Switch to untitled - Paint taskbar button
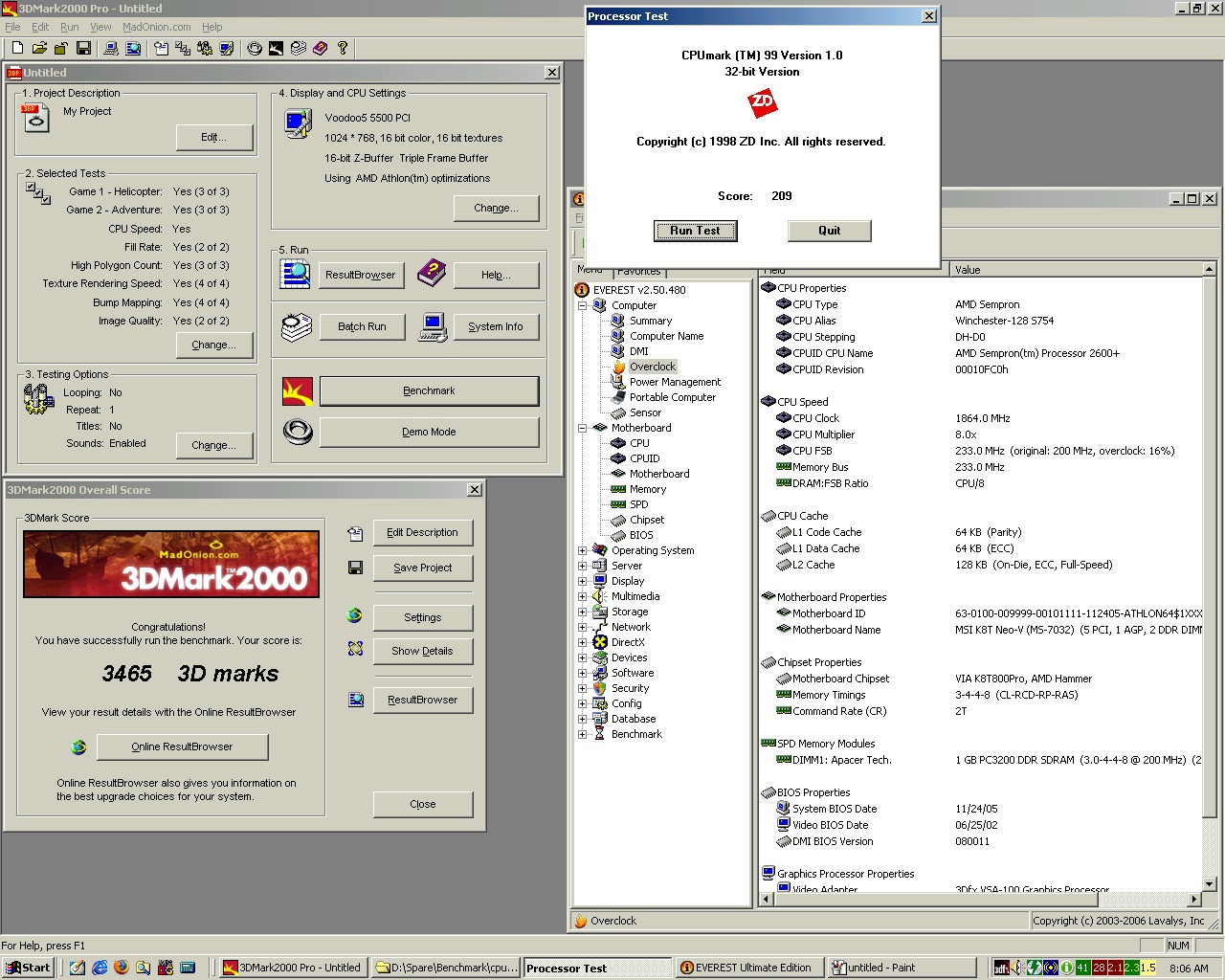 (x=901, y=968)
